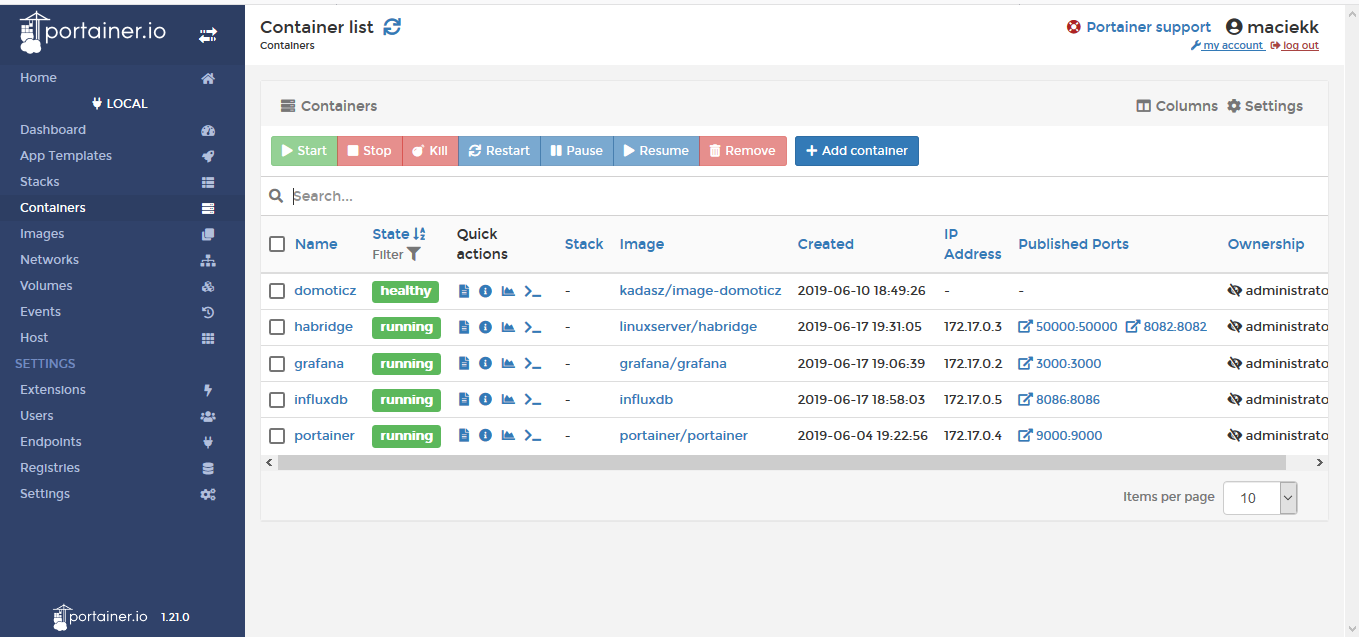
Task: Click the refresh icon beside Container list
Action: click(392, 27)
